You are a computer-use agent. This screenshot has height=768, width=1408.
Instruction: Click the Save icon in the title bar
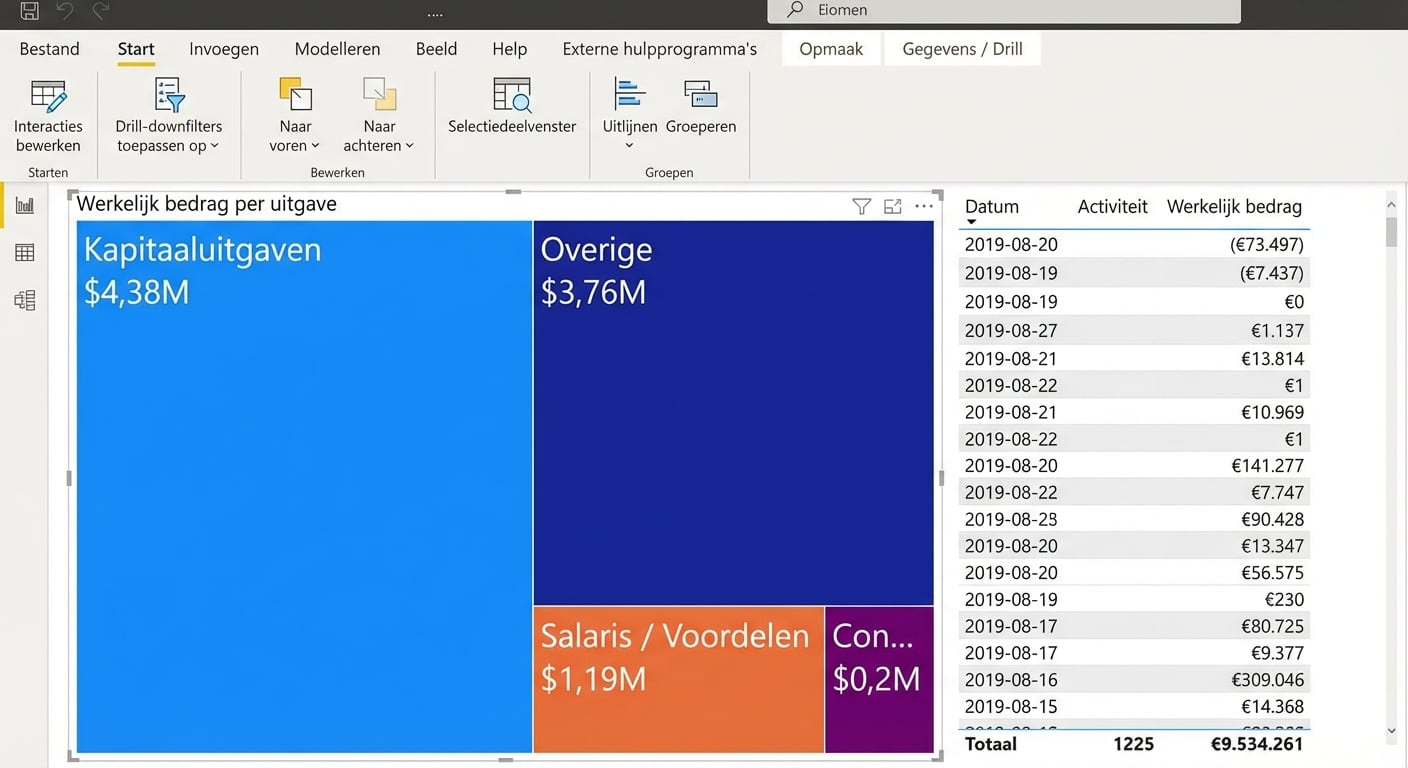tap(27, 13)
